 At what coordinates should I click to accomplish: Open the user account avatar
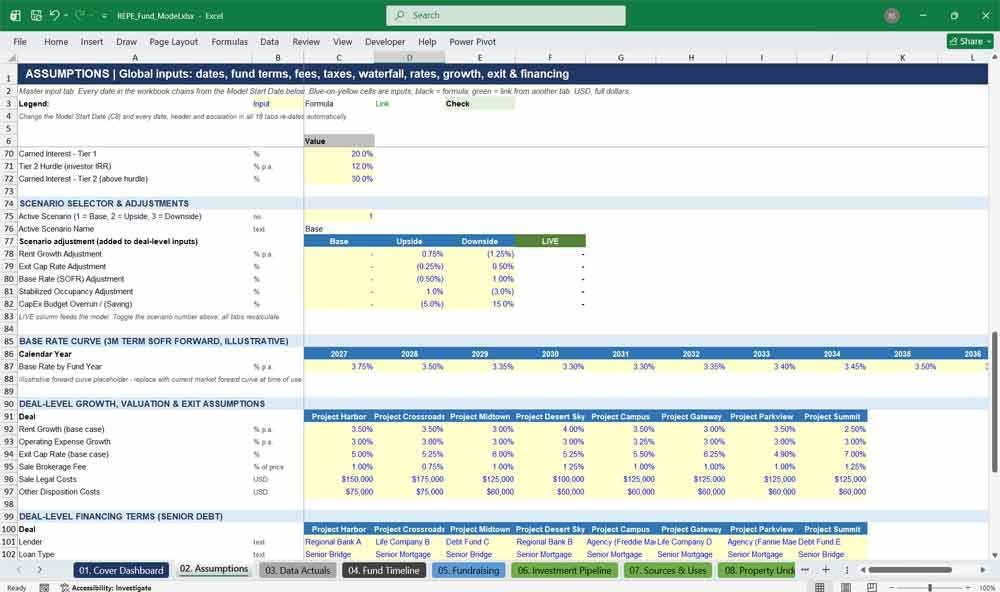tap(892, 15)
